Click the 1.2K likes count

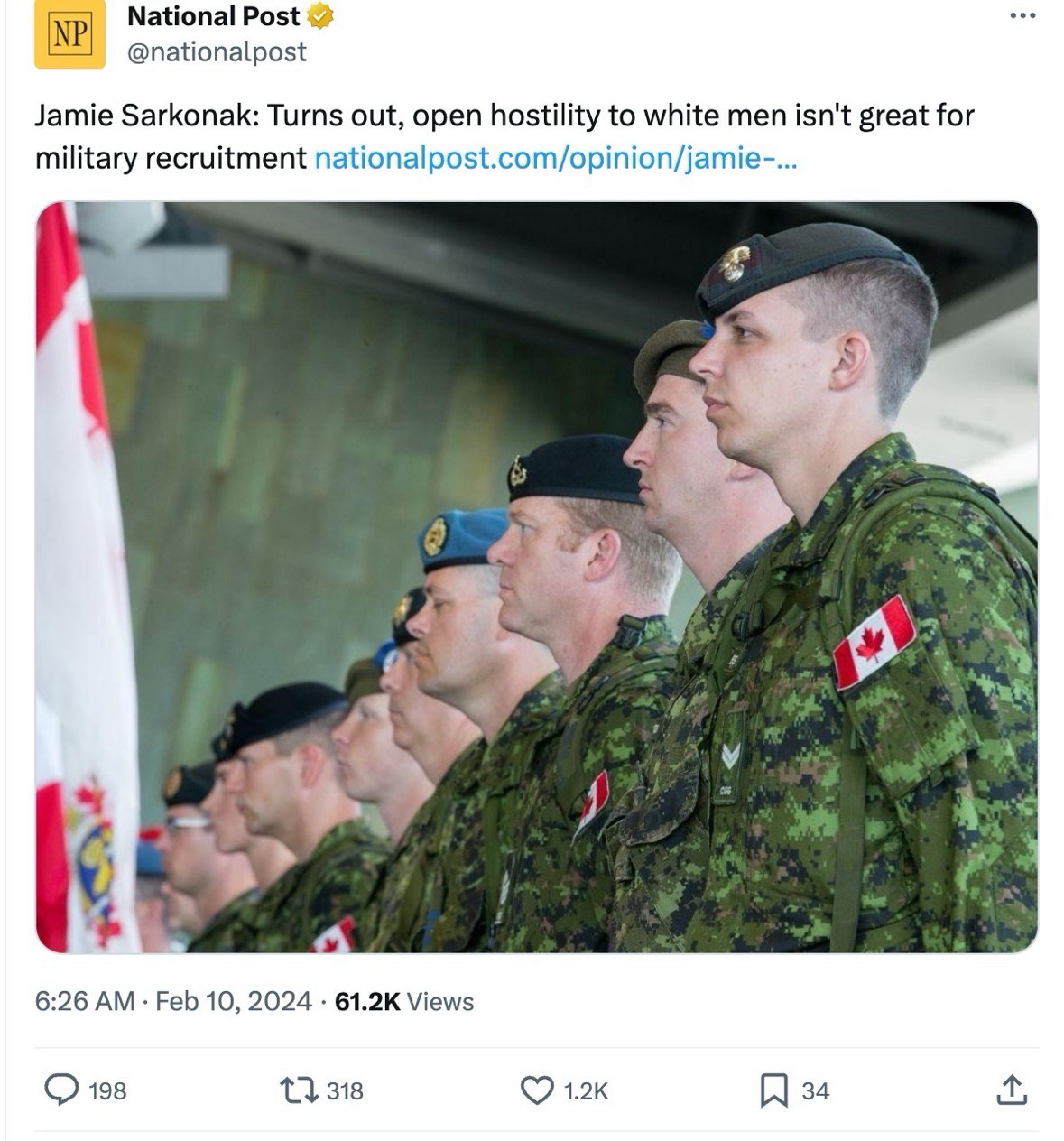(586, 1091)
